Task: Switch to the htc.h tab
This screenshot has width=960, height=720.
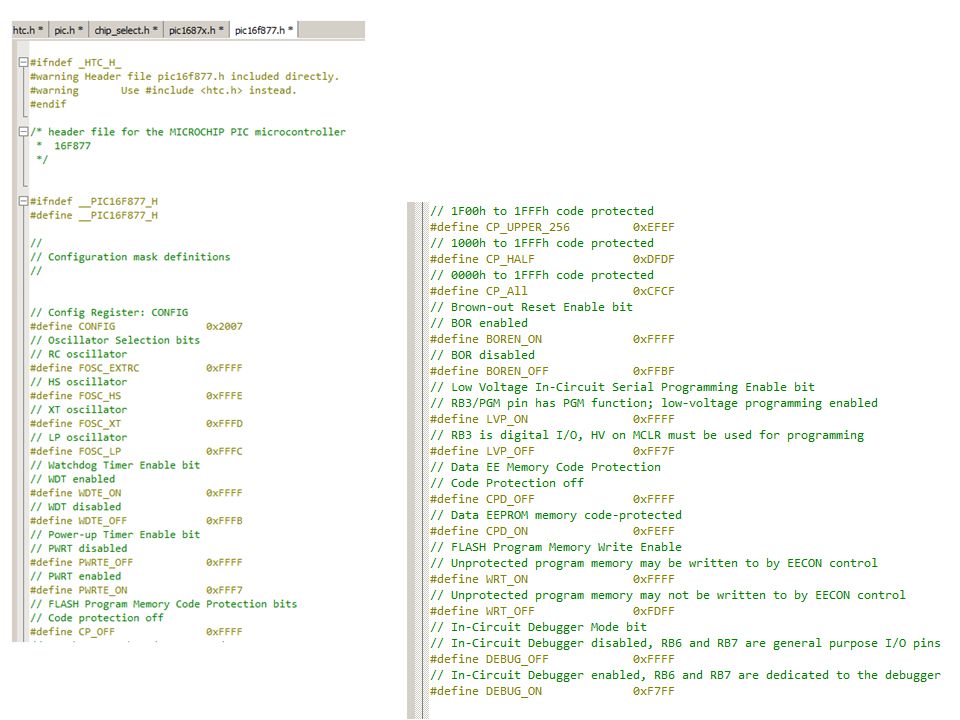Action: [x=28, y=30]
